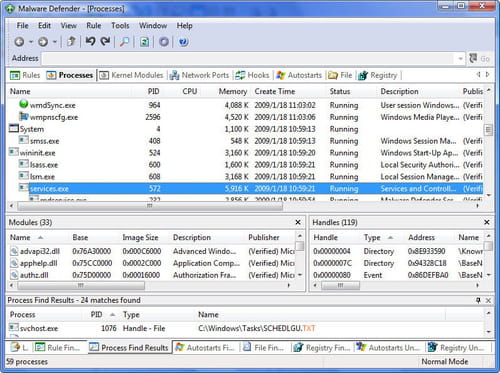Click the Back navigation toolbar icon

point(19,42)
